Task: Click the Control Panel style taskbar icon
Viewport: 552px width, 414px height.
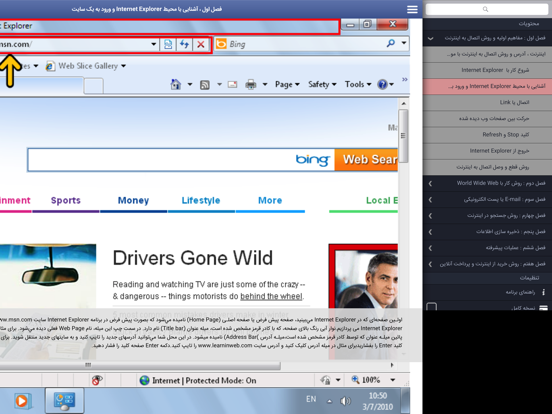Action: tap(64, 401)
